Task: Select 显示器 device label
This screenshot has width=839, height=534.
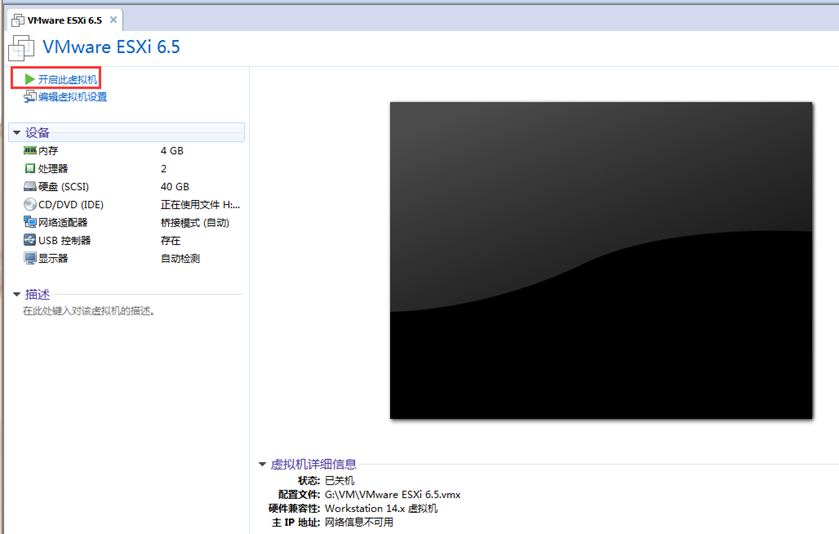Action: 53,258
